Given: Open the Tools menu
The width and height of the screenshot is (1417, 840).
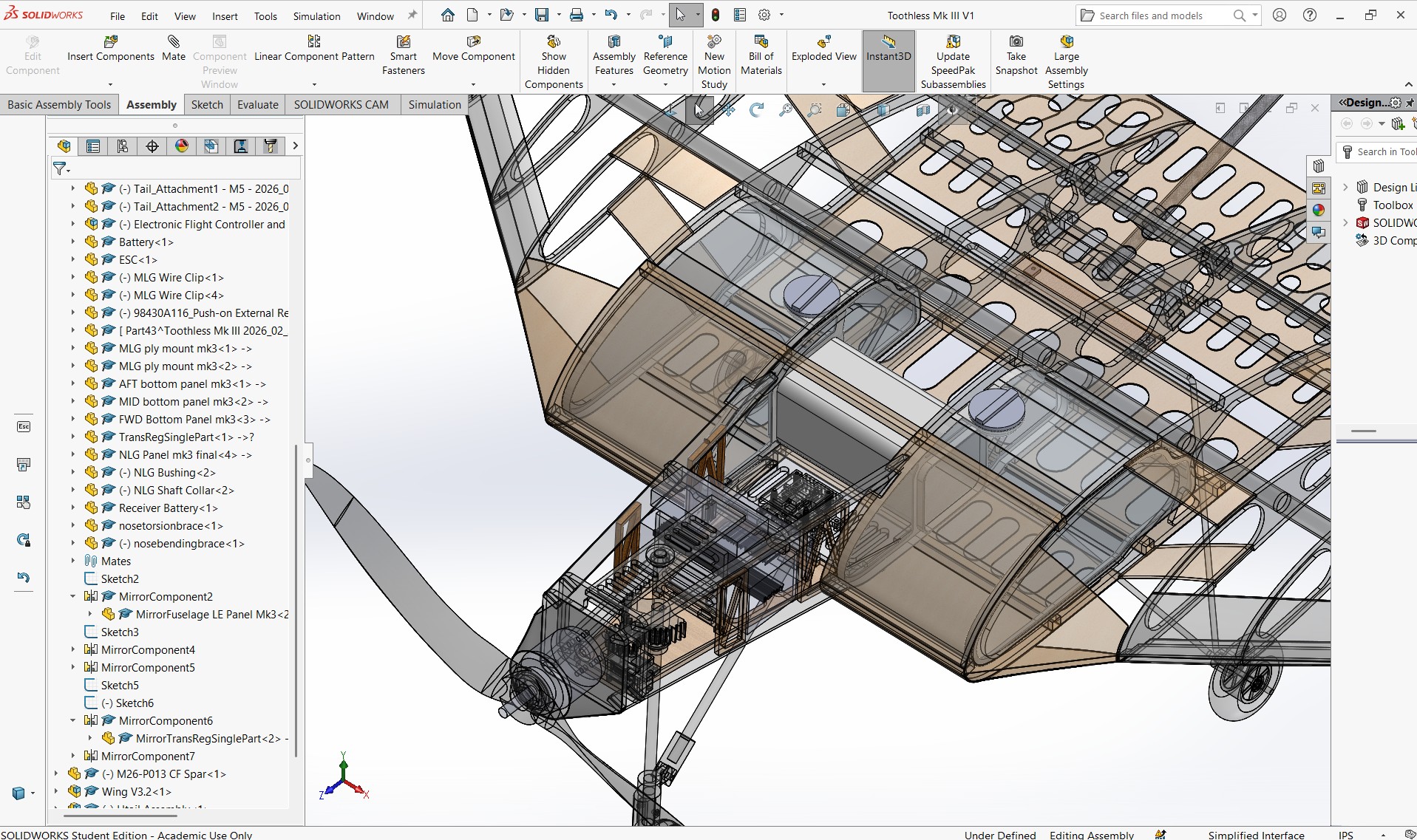Looking at the screenshot, I should (265, 16).
